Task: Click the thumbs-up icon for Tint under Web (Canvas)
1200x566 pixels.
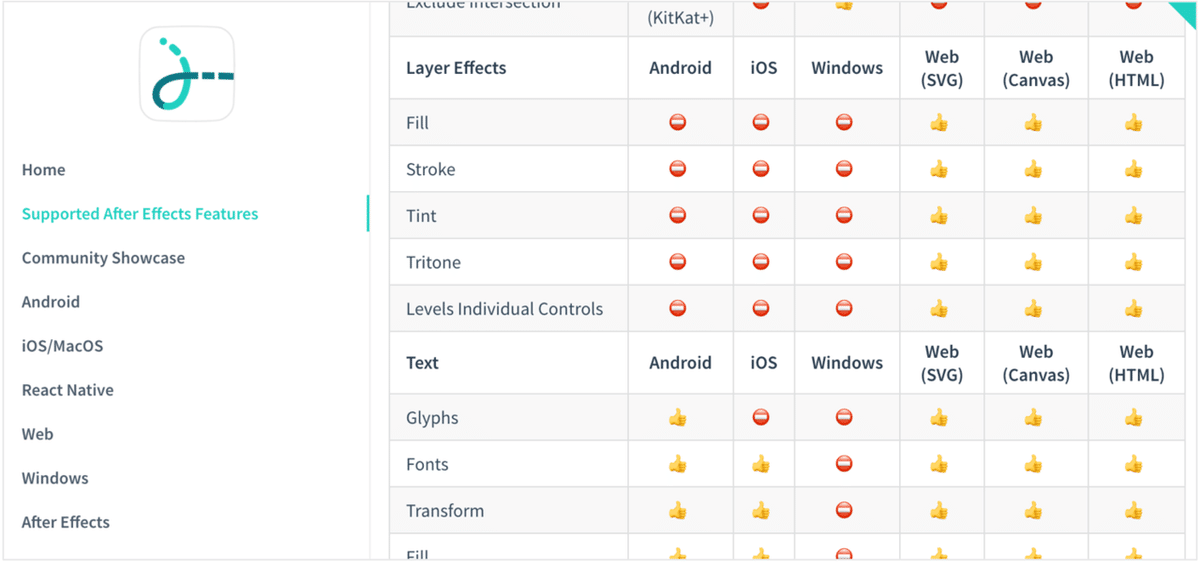Action: pyautogui.click(x=1033, y=216)
